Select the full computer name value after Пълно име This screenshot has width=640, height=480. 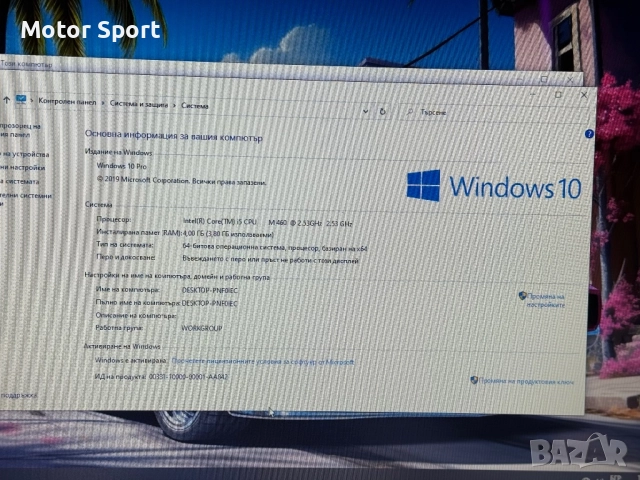click(x=209, y=303)
